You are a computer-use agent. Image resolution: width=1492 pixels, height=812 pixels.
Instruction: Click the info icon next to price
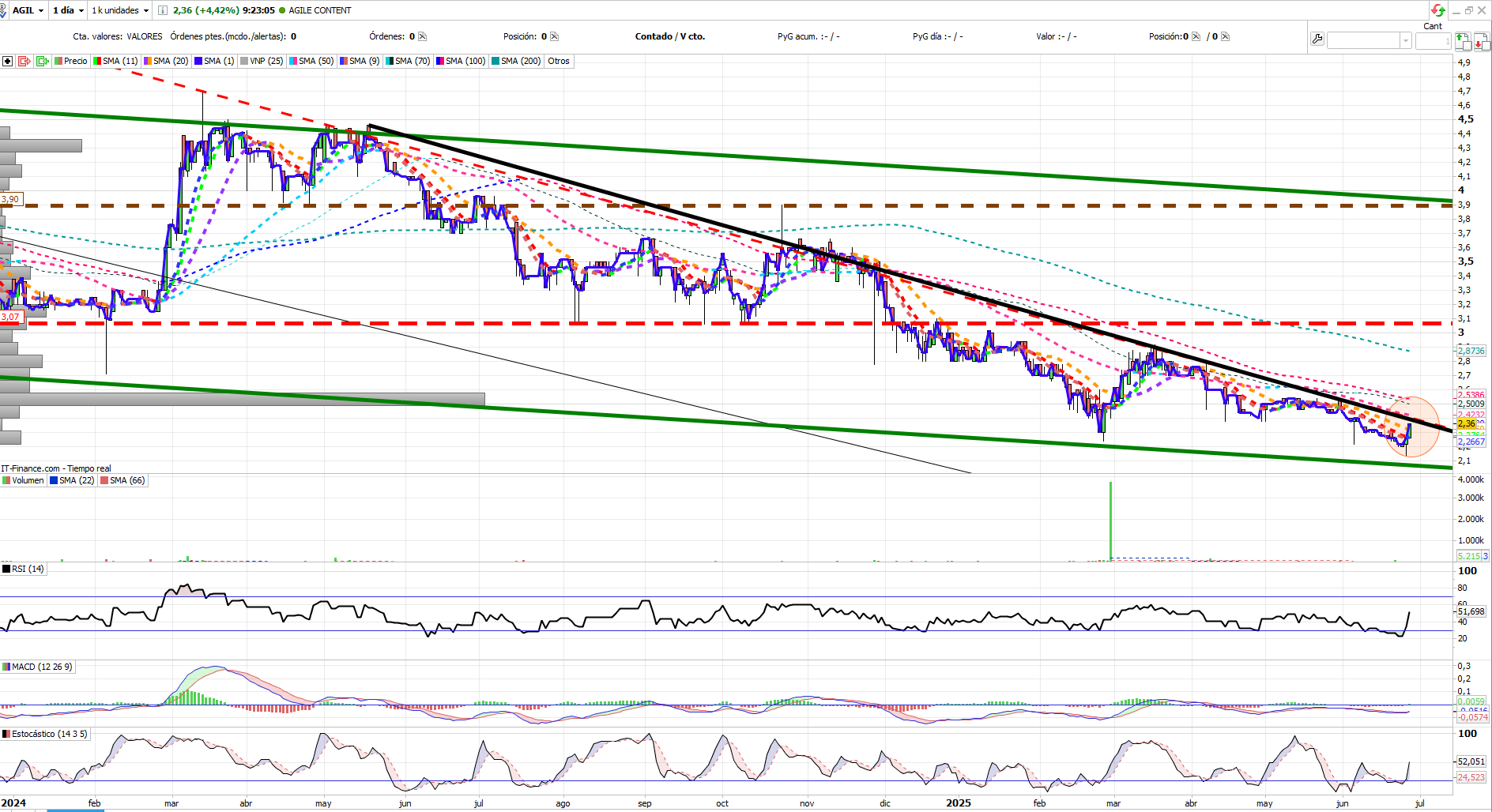tap(163, 10)
